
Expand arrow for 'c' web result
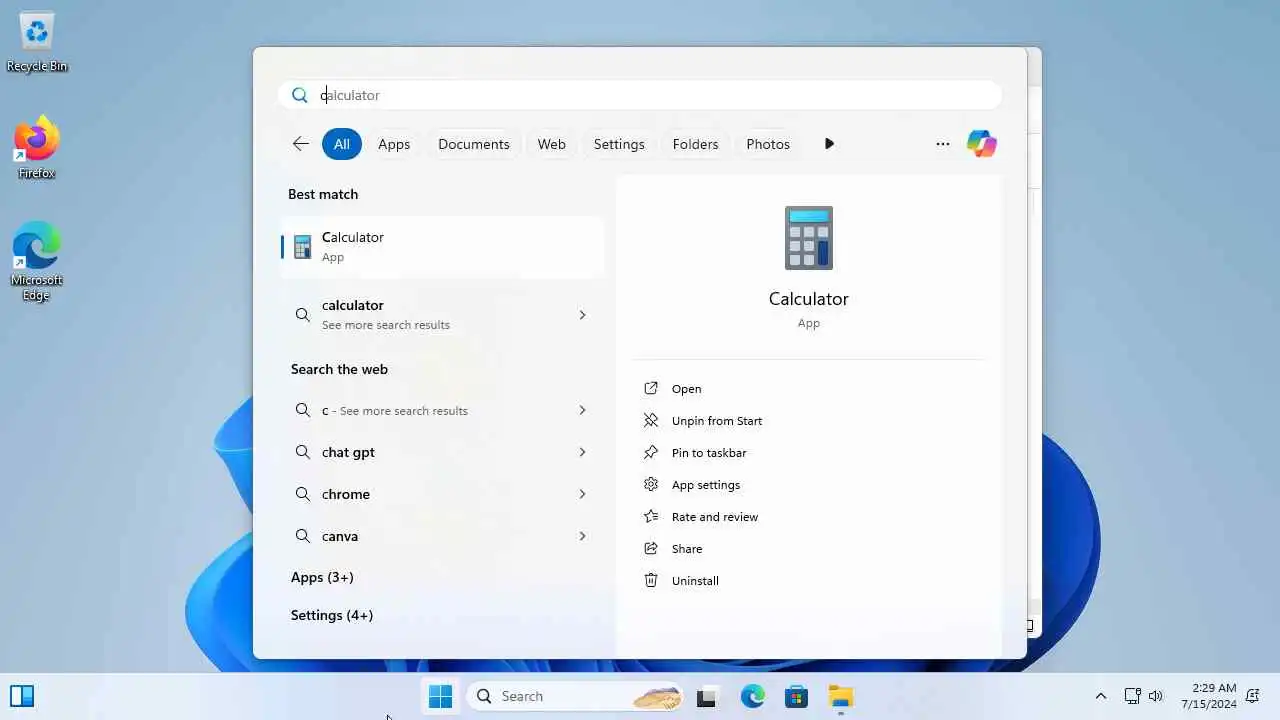582,410
